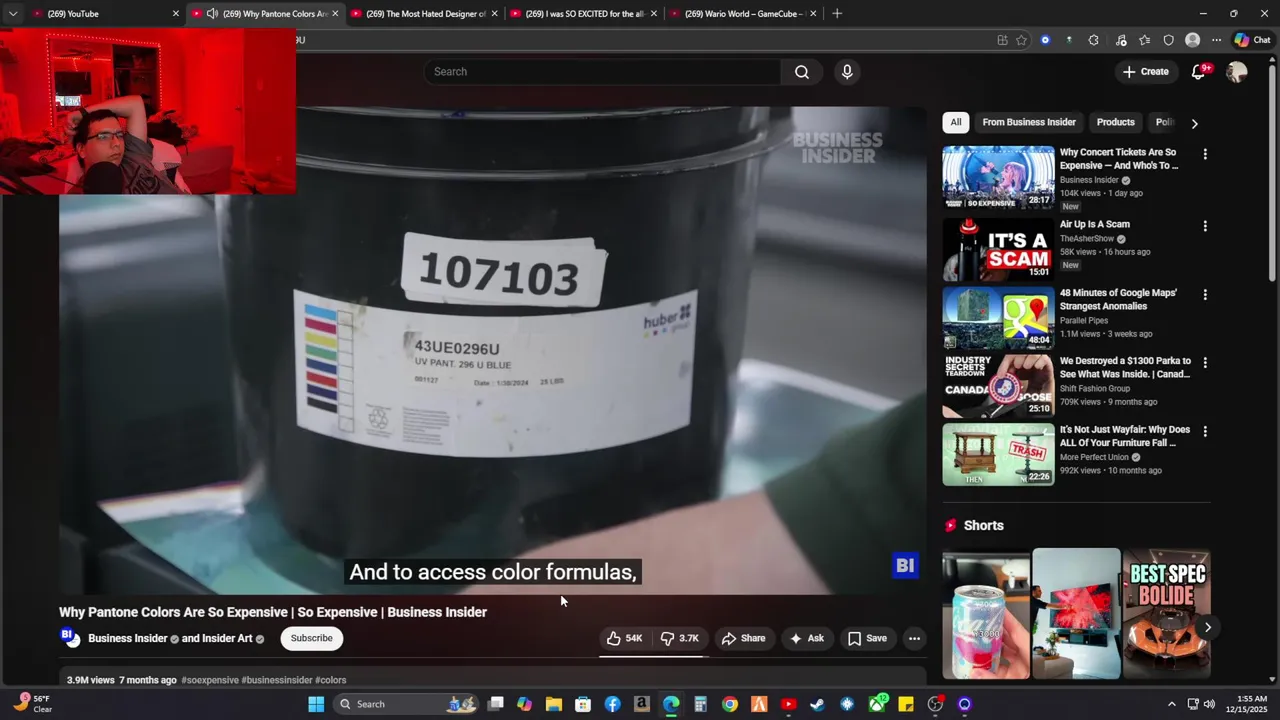This screenshot has width=1280, height=720.
Task: Open Edge favorites list icon
Action: click(x=1144, y=40)
